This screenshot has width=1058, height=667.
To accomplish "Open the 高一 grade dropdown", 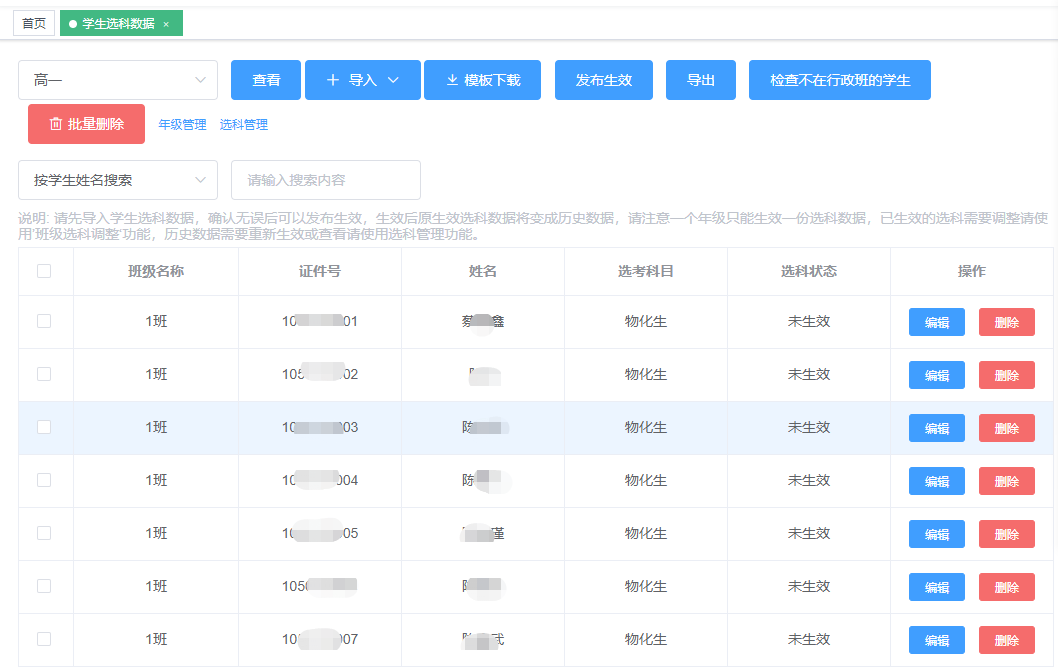I will (118, 80).
